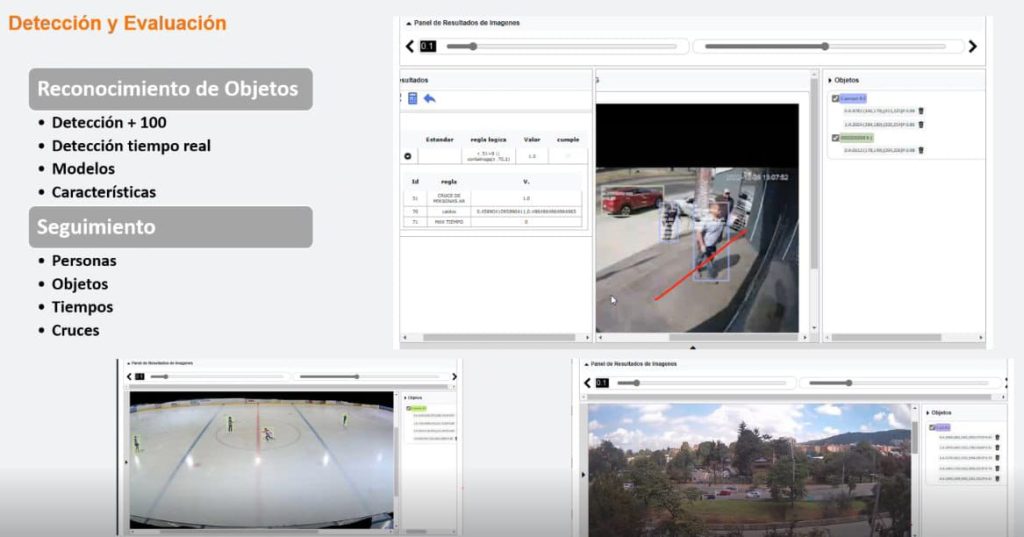This screenshot has height=537, width=1024.
Task: Expand the Objetos section in top panel
Action: (x=829, y=80)
